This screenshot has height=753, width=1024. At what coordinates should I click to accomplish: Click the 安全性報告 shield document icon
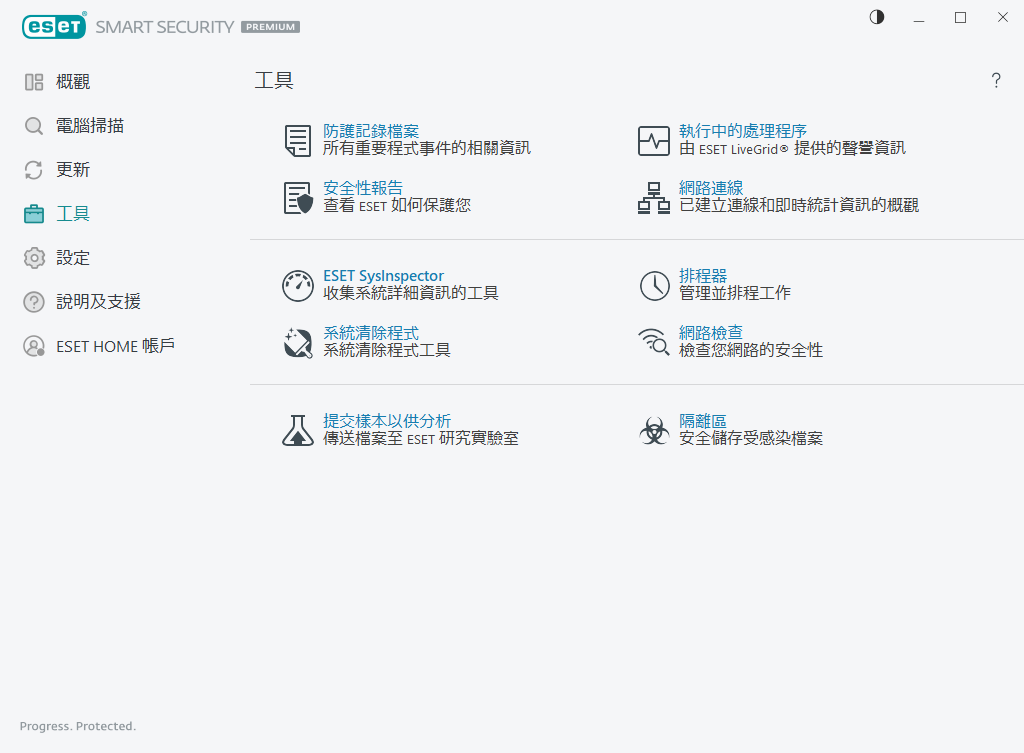298,198
